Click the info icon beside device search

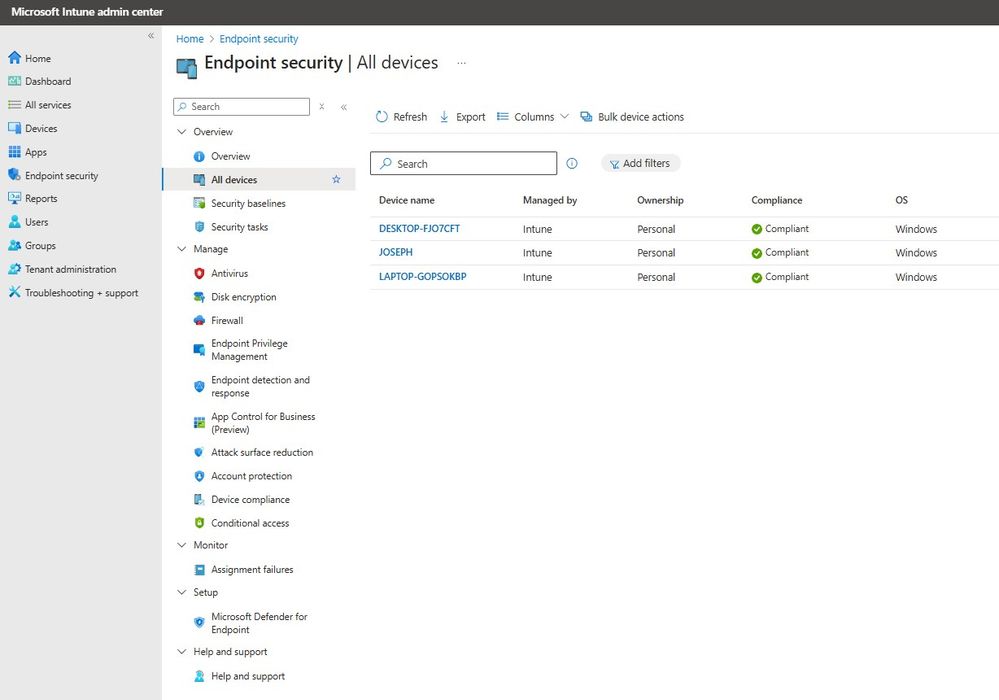pos(571,164)
